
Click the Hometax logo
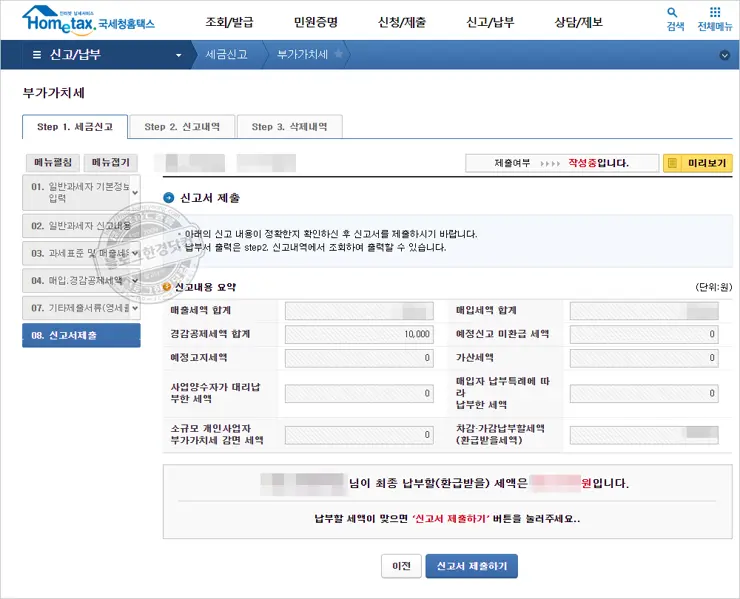tap(88, 20)
